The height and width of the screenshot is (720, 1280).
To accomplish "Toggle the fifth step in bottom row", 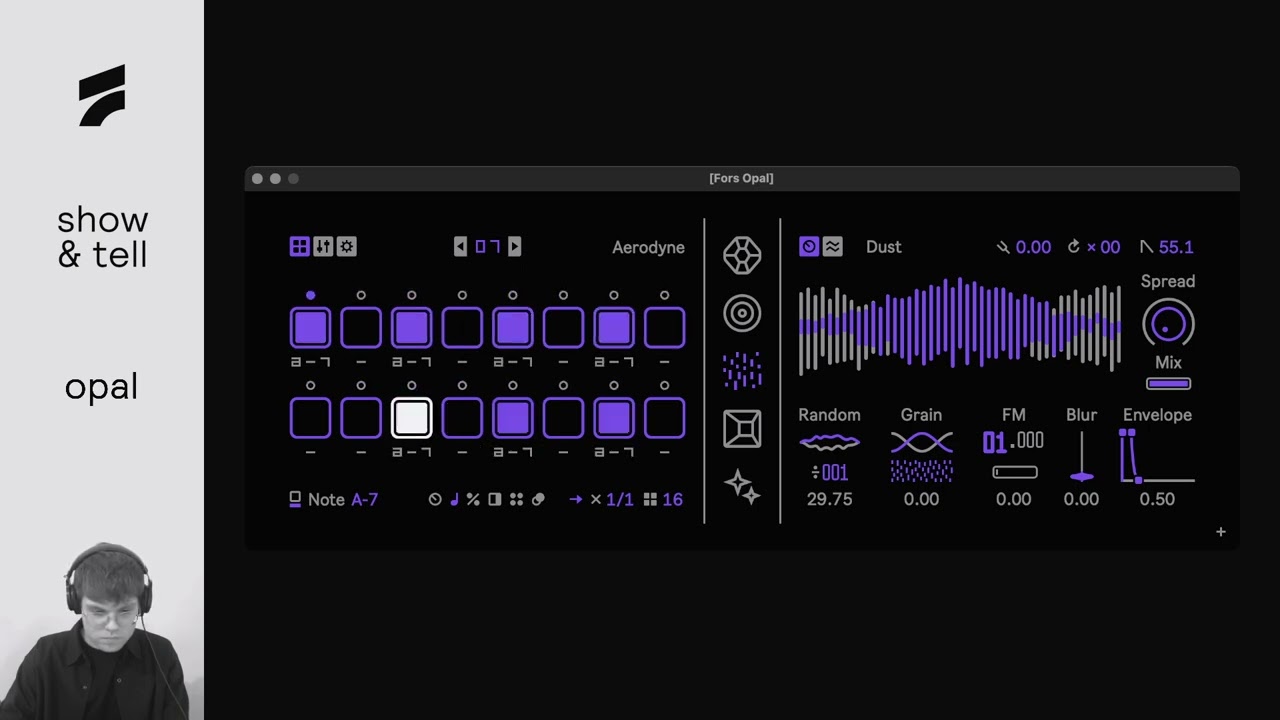I will coord(513,418).
